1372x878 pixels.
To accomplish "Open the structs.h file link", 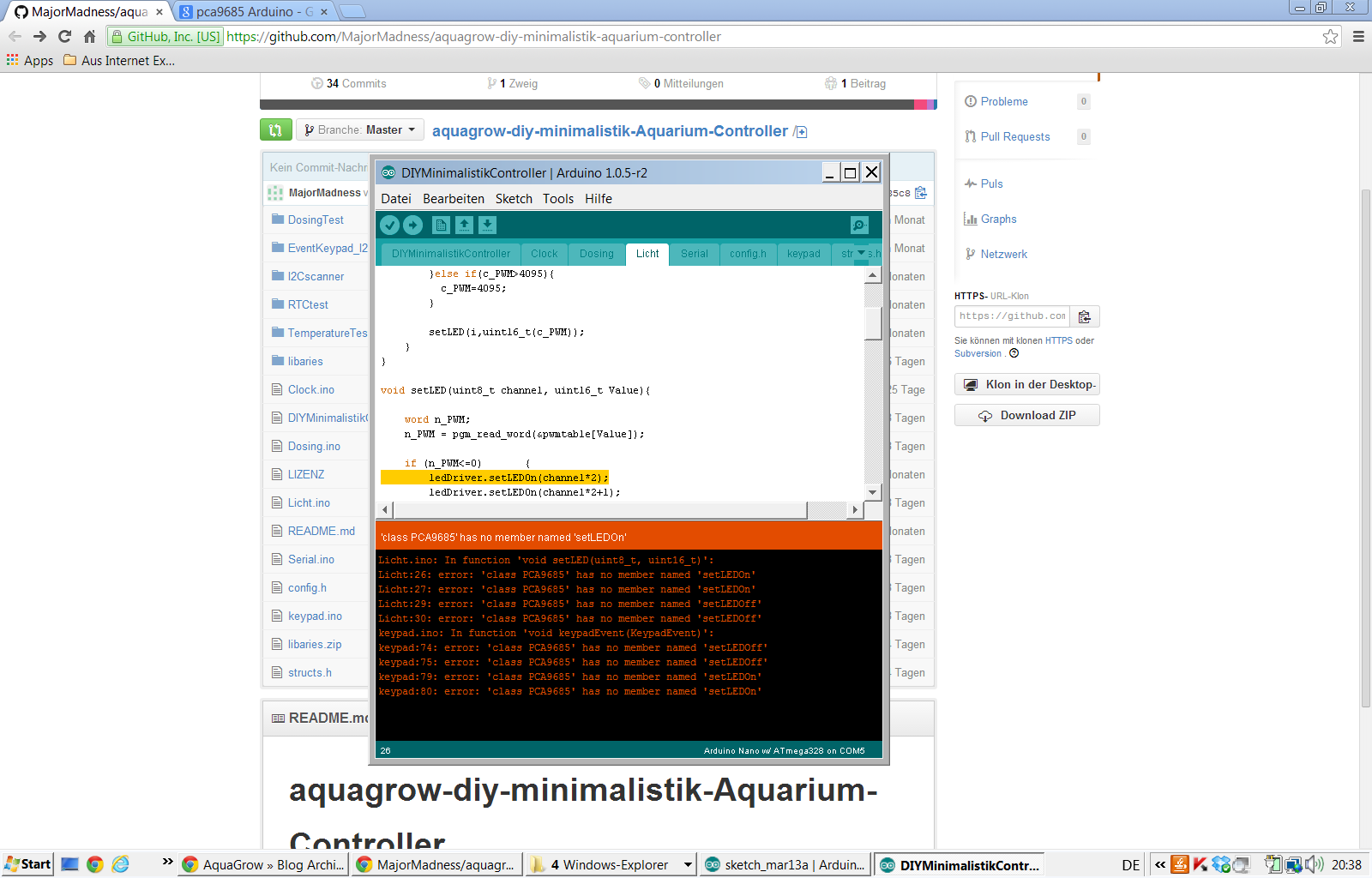I will [x=310, y=672].
